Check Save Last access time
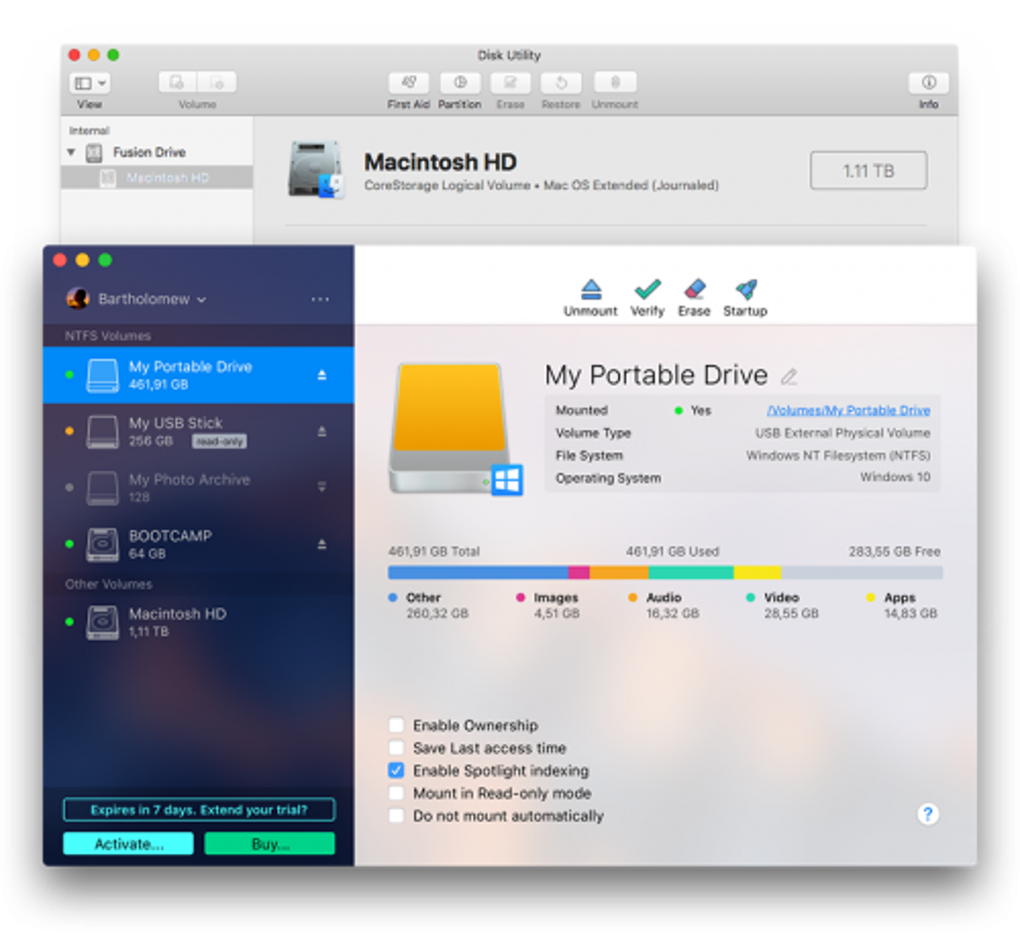Viewport: 1020px width, 942px height. tap(396, 747)
